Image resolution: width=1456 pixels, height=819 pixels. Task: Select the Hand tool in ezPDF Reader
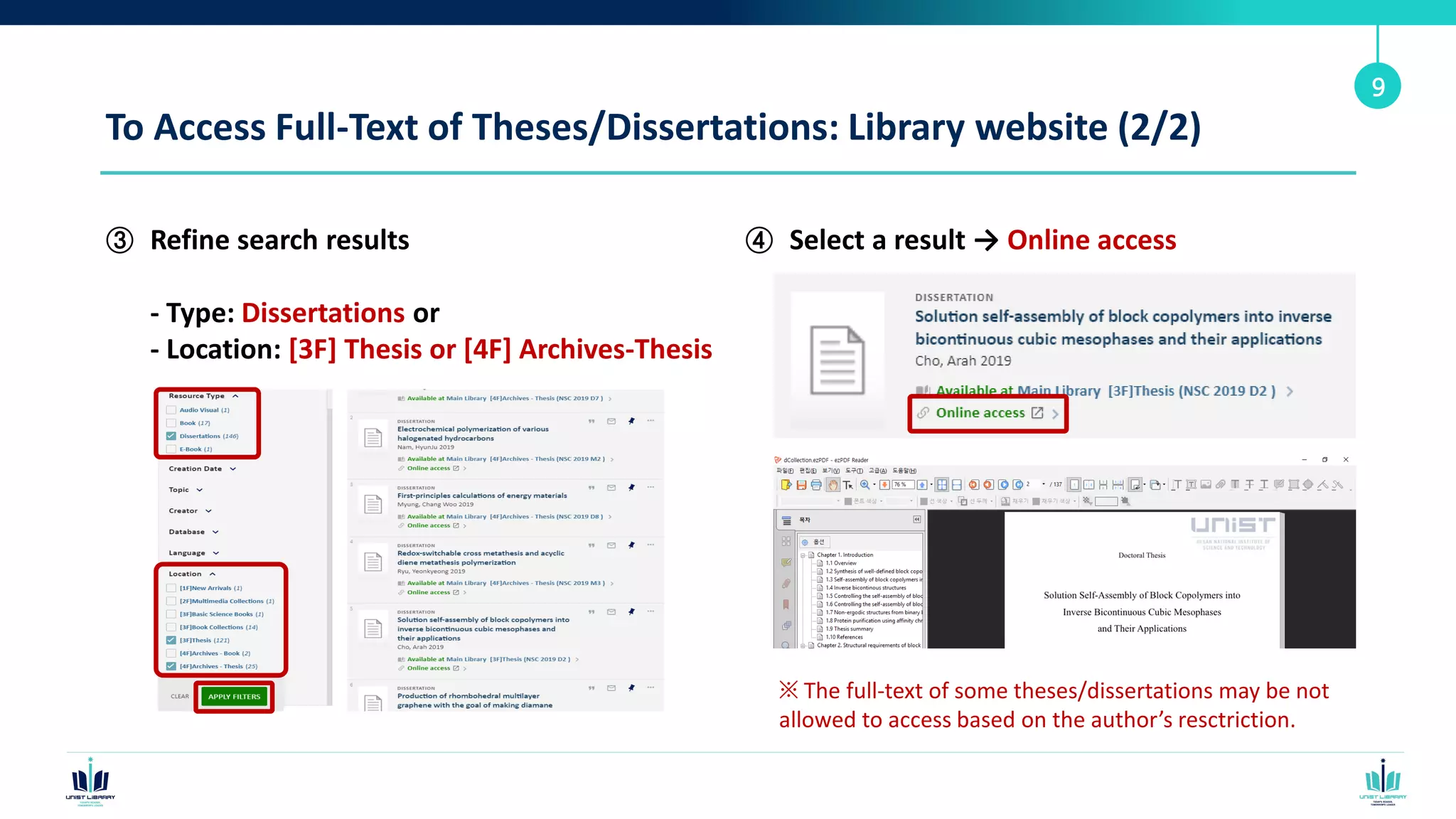(x=833, y=485)
